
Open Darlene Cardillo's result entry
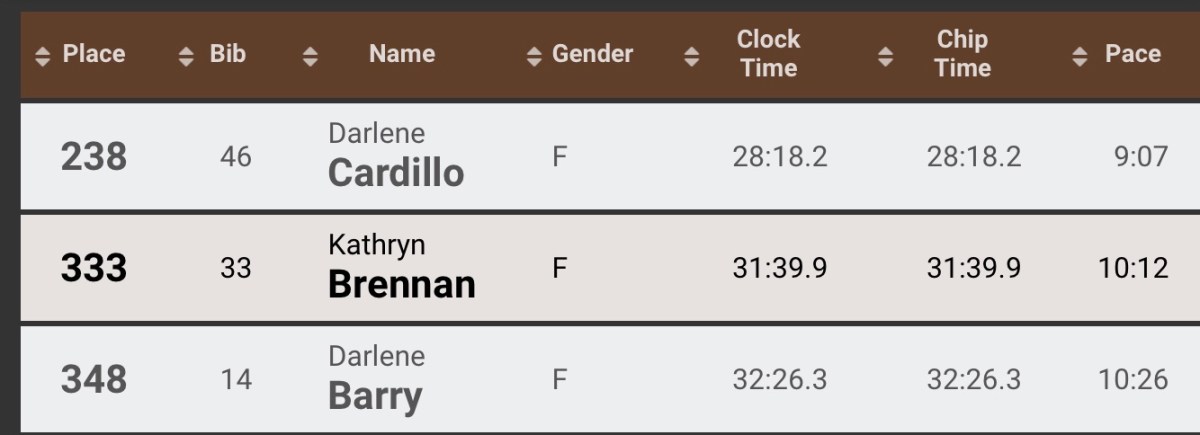click(x=396, y=157)
